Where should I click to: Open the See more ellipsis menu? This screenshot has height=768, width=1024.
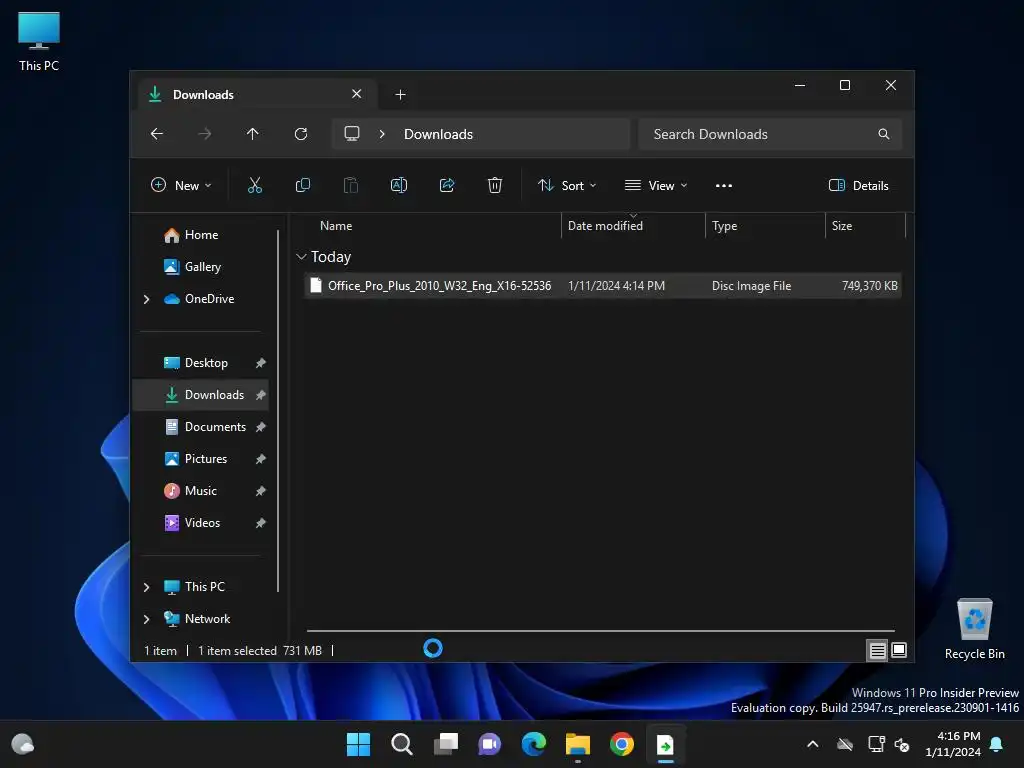coord(724,185)
